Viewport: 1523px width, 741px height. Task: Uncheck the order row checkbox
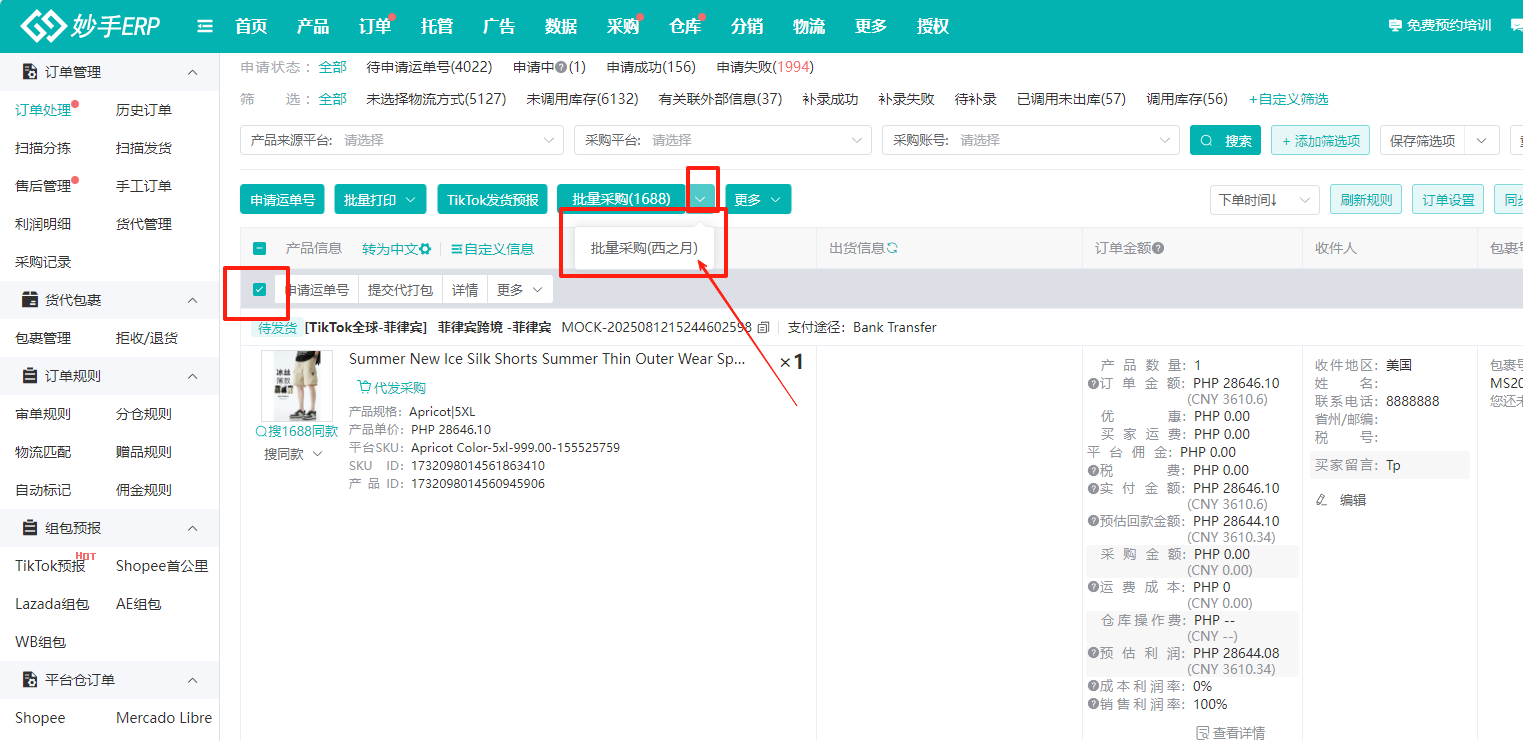pos(259,289)
